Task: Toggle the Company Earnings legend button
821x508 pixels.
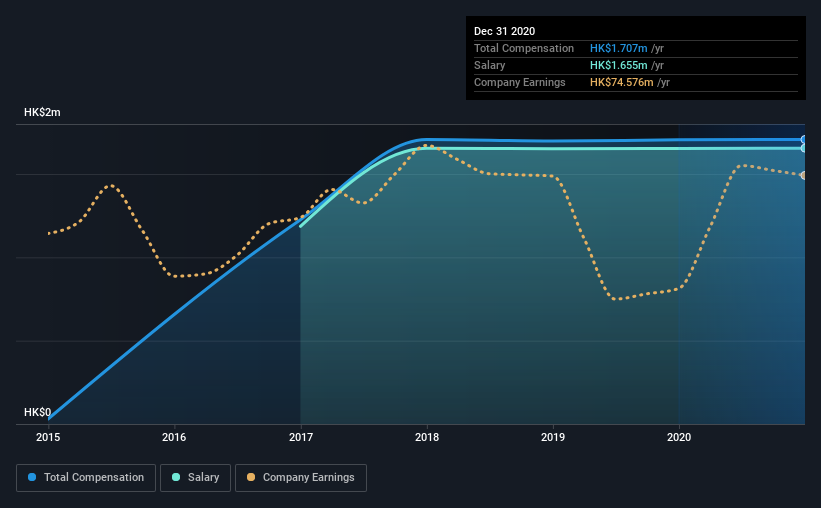Action: coord(301,478)
